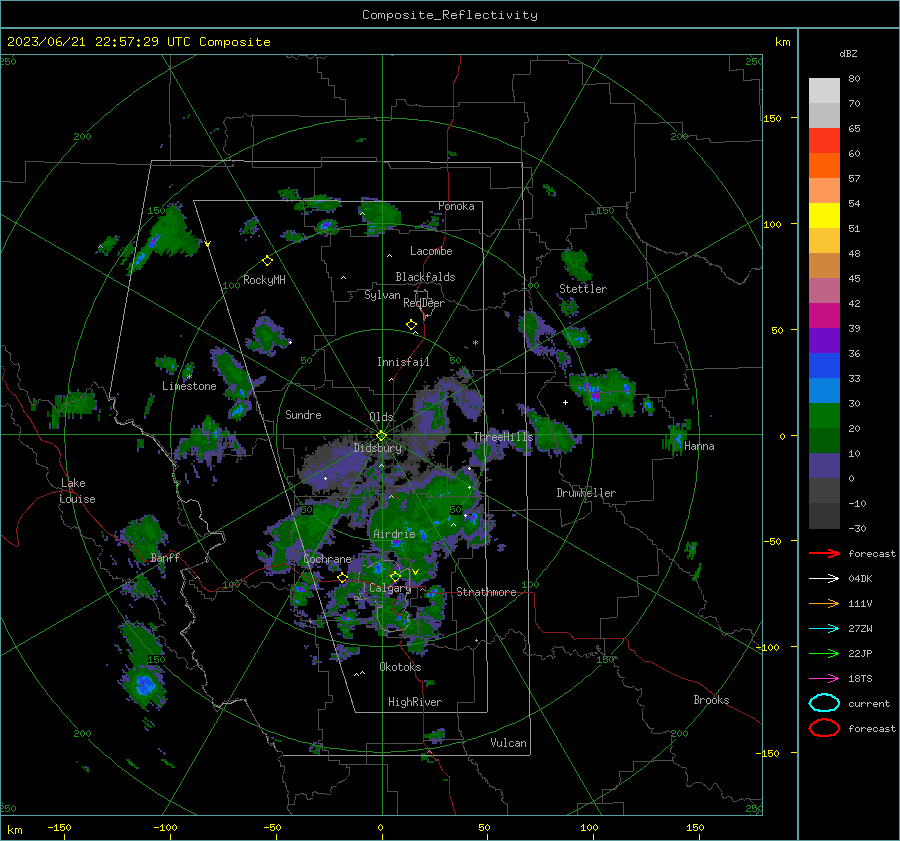This screenshot has height=841, width=900.
Task: Click the Lacombe city label
Action: (431, 251)
